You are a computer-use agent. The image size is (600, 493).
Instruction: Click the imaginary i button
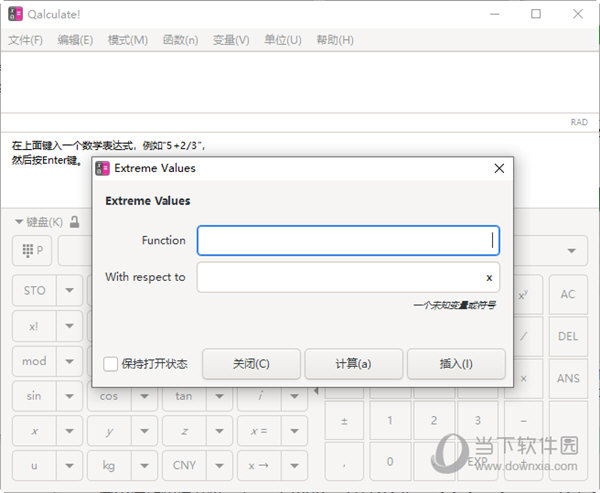259,397
